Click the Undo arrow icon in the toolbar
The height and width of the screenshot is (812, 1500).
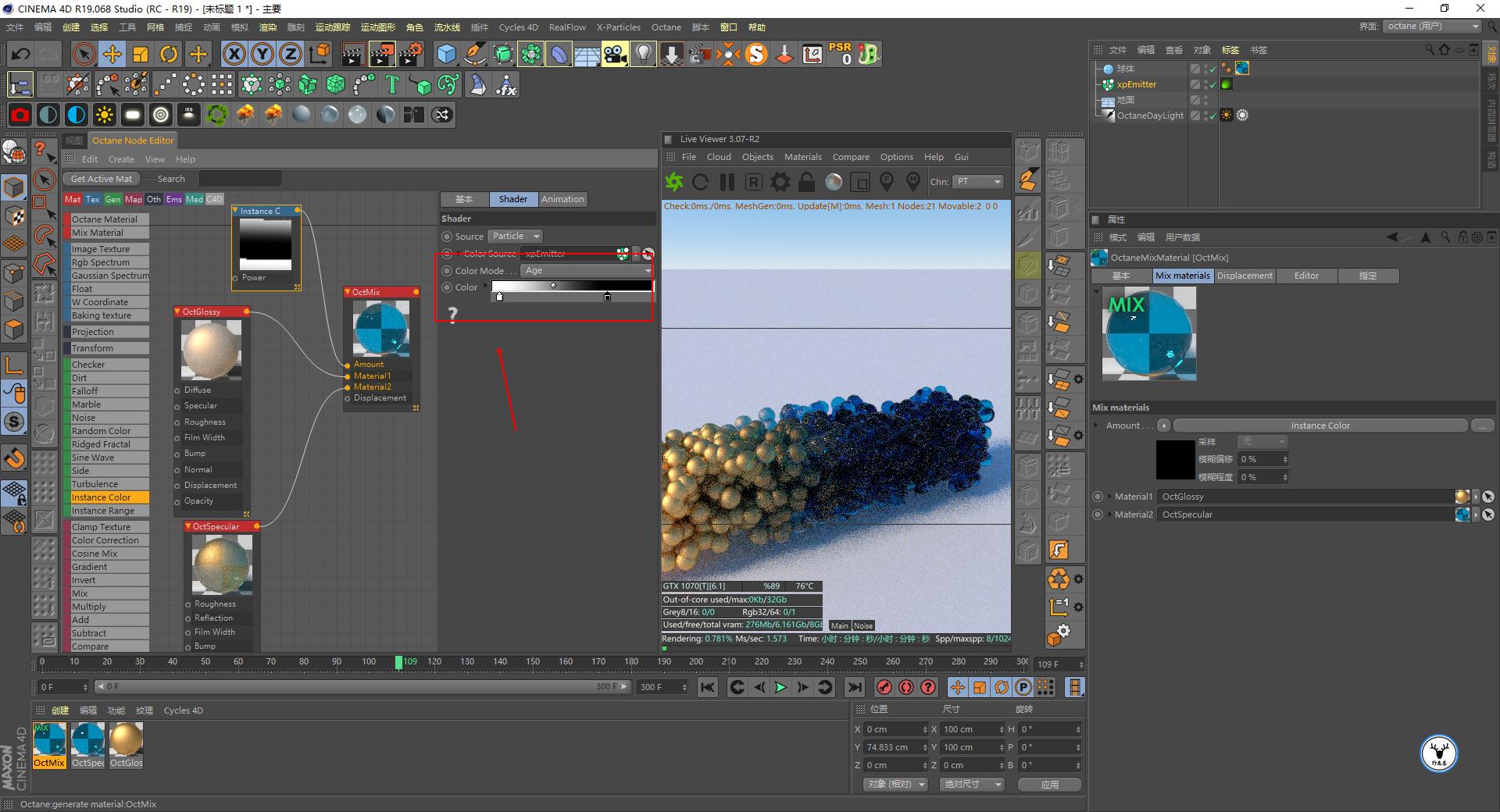[20, 54]
